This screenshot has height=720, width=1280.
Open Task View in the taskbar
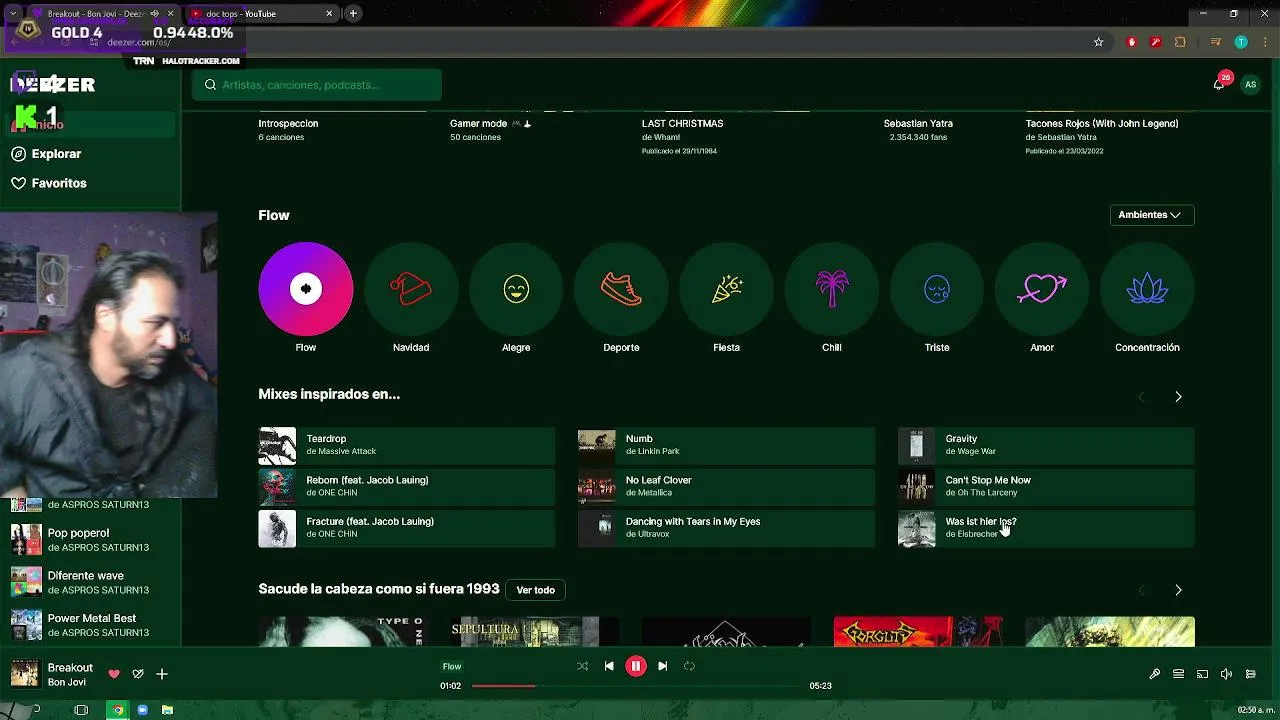[81, 710]
